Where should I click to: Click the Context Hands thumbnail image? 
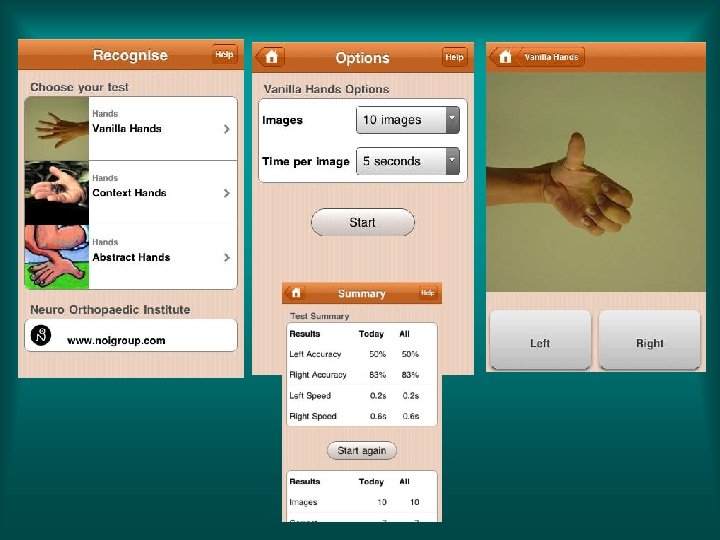pos(57,193)
